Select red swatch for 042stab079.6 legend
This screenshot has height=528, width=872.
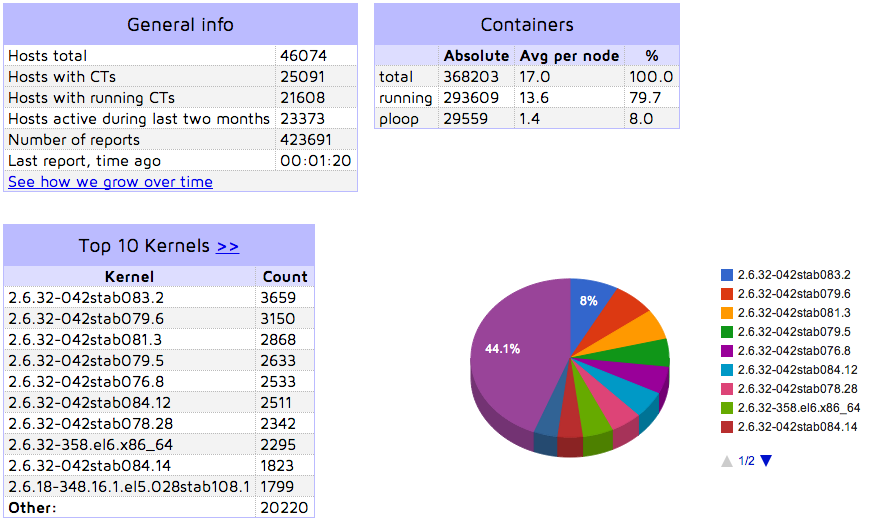click(727, 294)
